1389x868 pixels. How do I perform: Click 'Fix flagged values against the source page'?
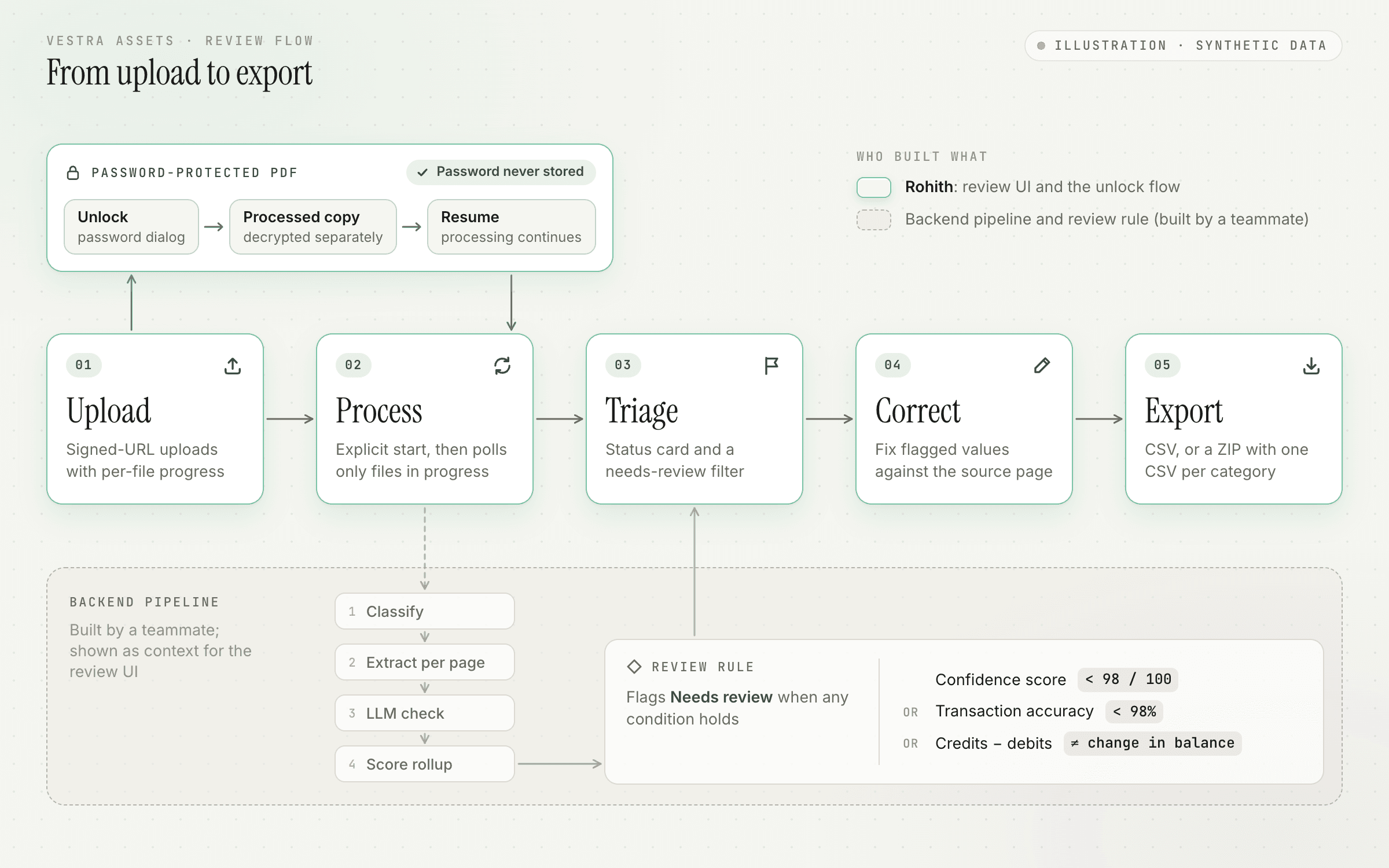click(964, 461)
